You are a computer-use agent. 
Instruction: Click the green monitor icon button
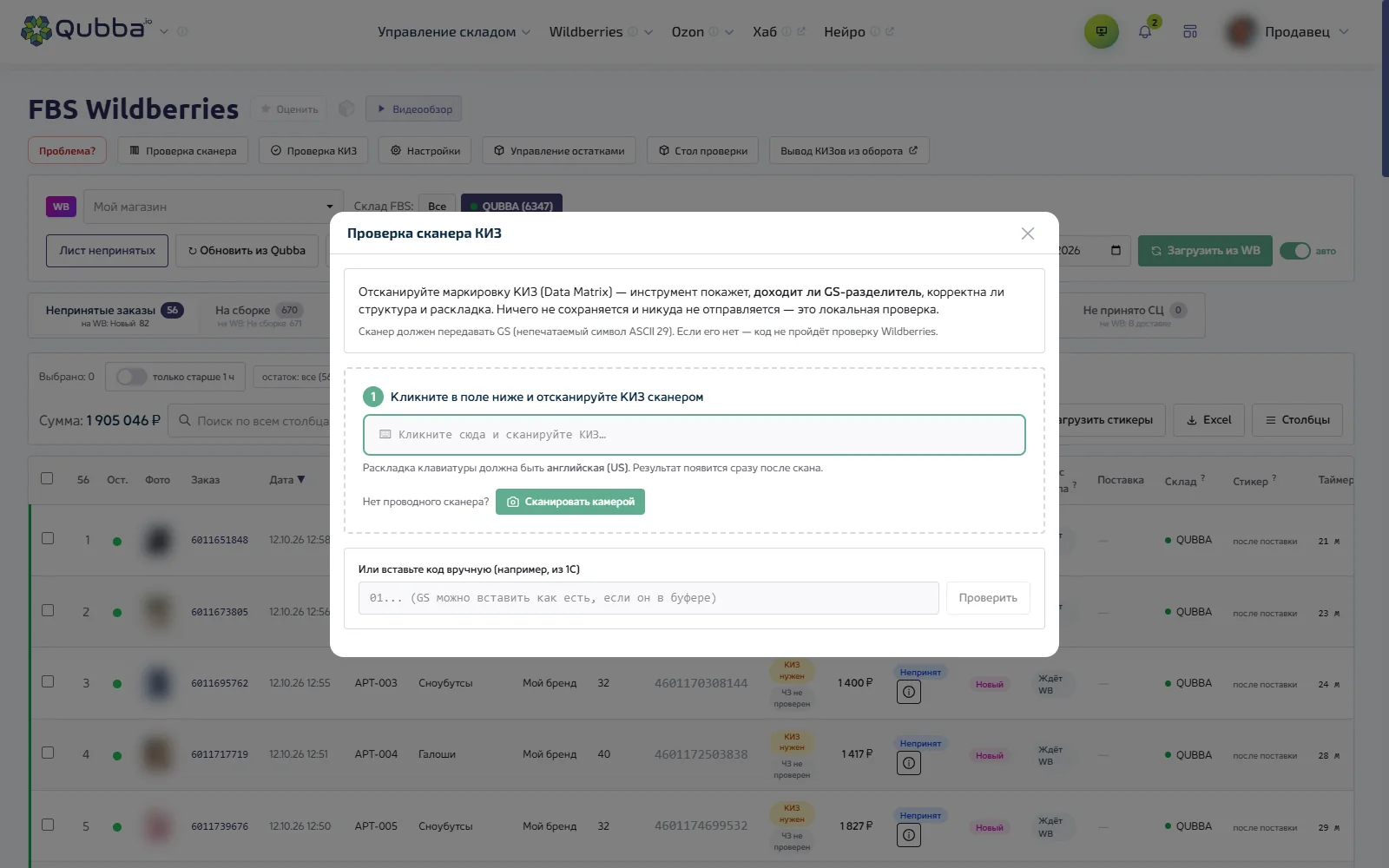pyautogui.click(x=1102, y=31)
